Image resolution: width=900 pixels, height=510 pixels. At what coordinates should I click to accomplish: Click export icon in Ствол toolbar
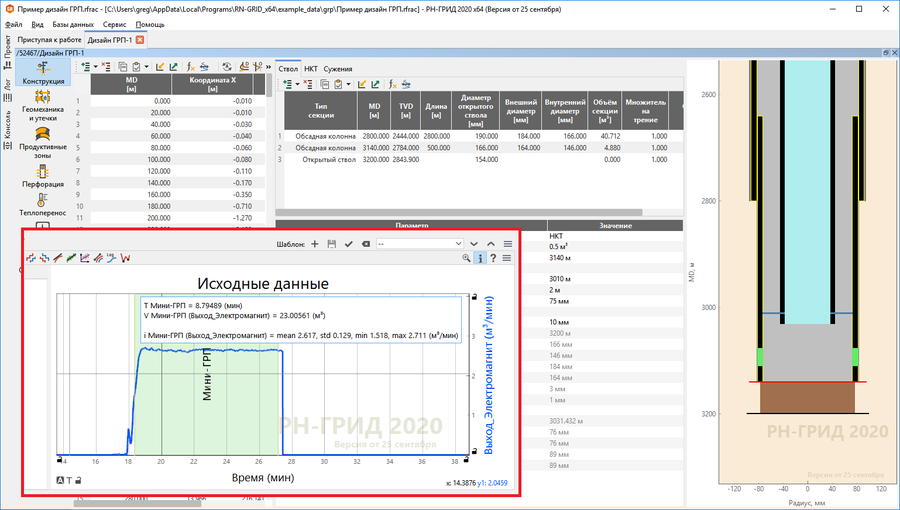[x=375, y=84]
